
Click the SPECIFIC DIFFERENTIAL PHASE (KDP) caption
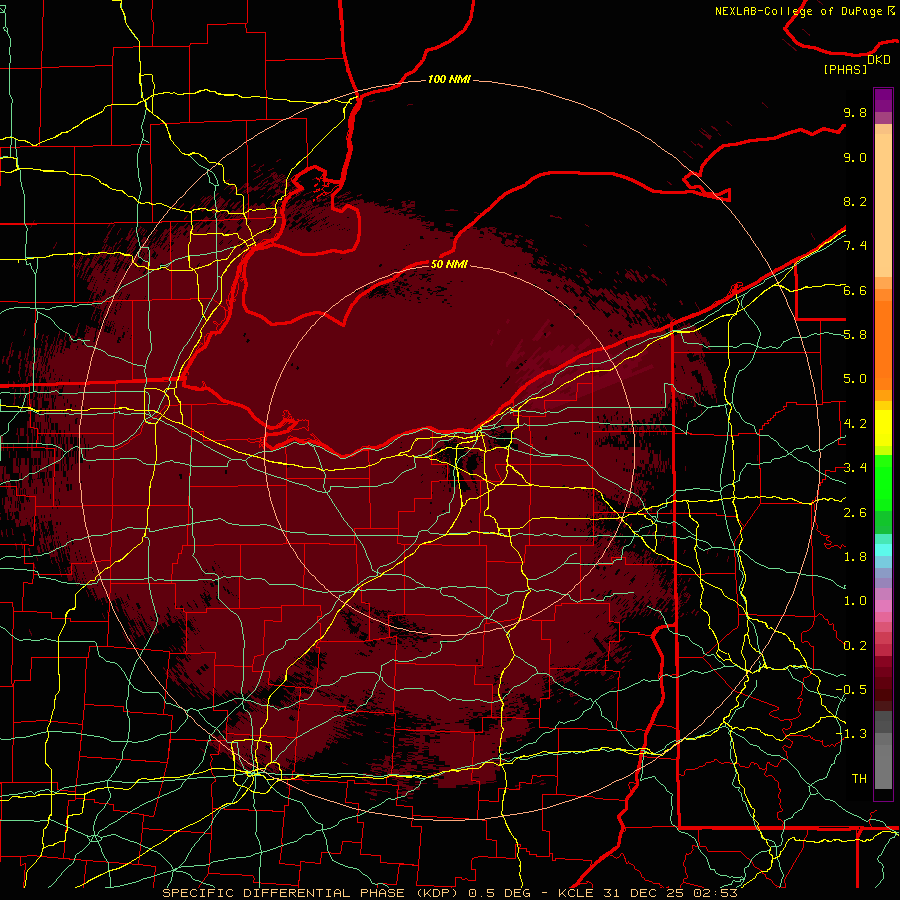point(311,893)
